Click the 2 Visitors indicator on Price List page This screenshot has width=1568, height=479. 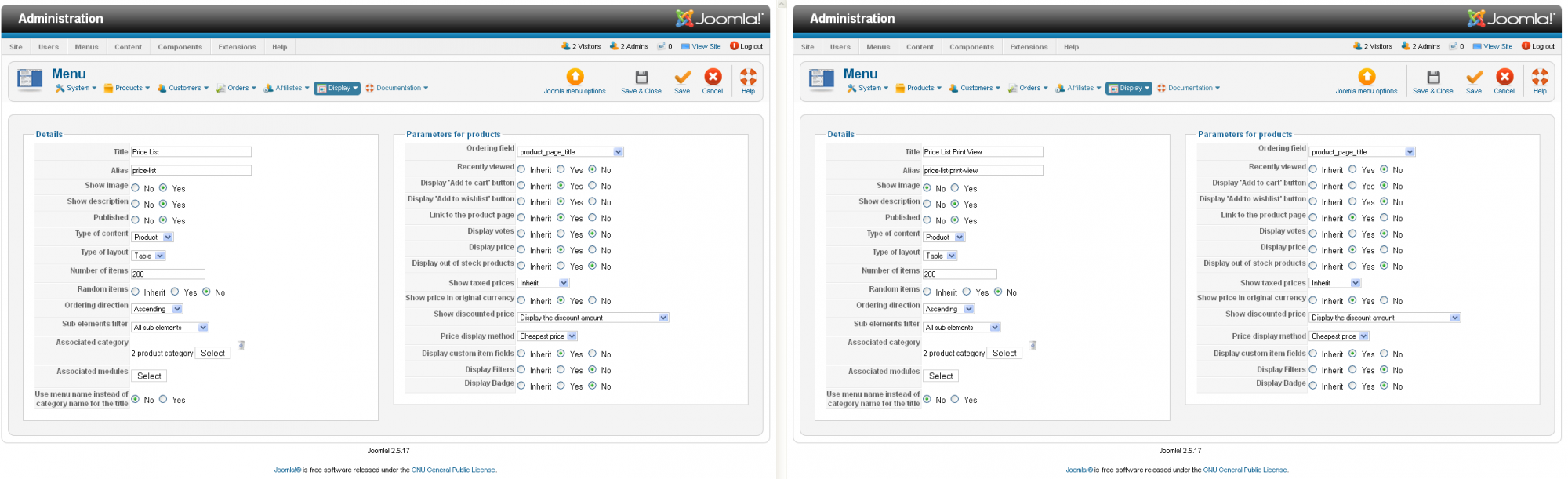(x=581, y=46)
